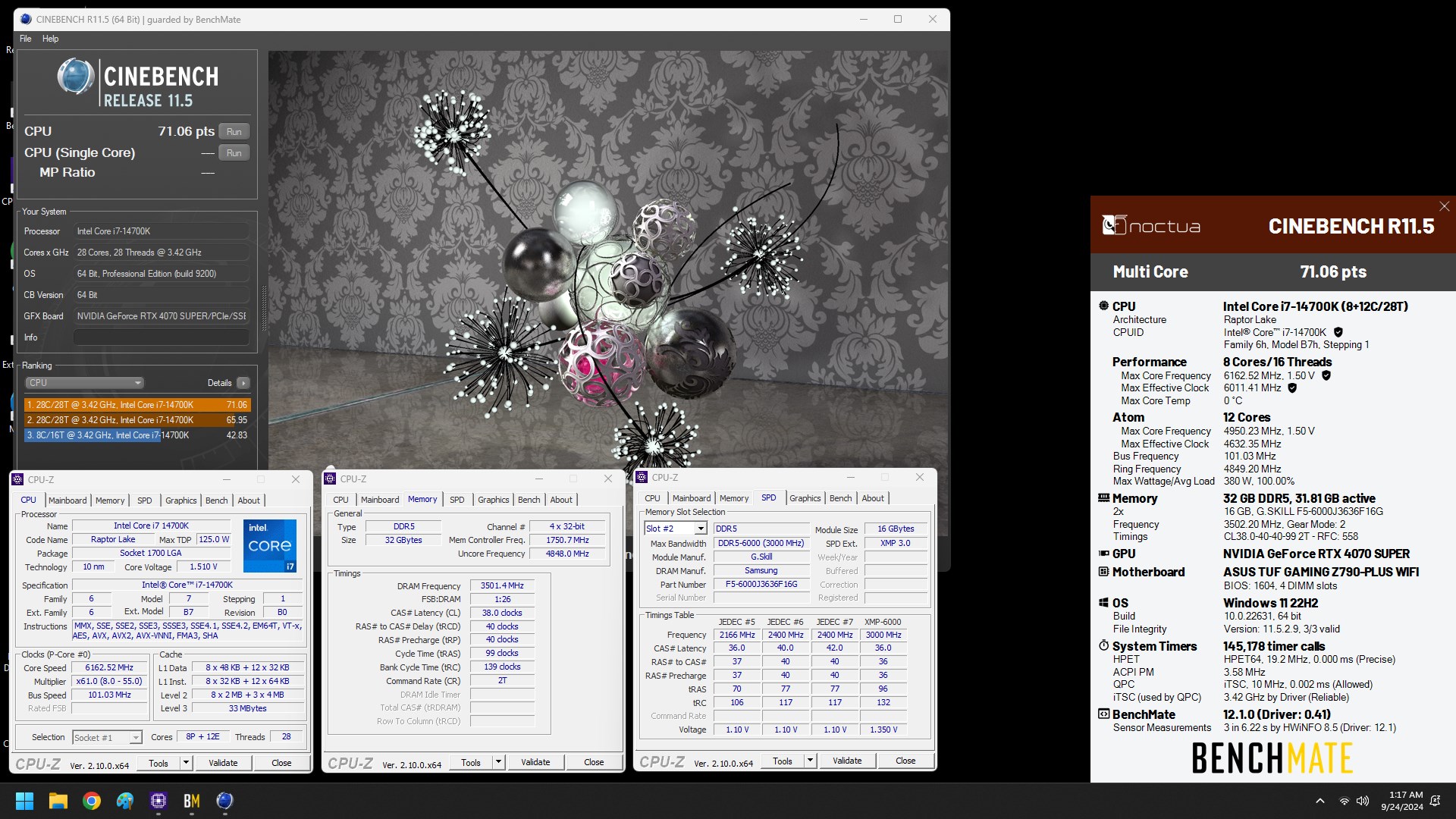Open network status tray icon
This screenshot has height=819, width=1456.
(x=1344, y=801)
